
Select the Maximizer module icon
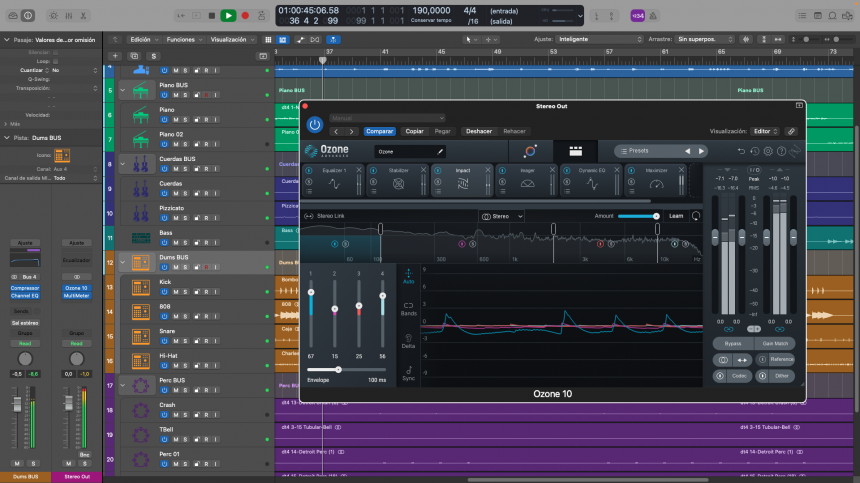click(x=657, y=184)
